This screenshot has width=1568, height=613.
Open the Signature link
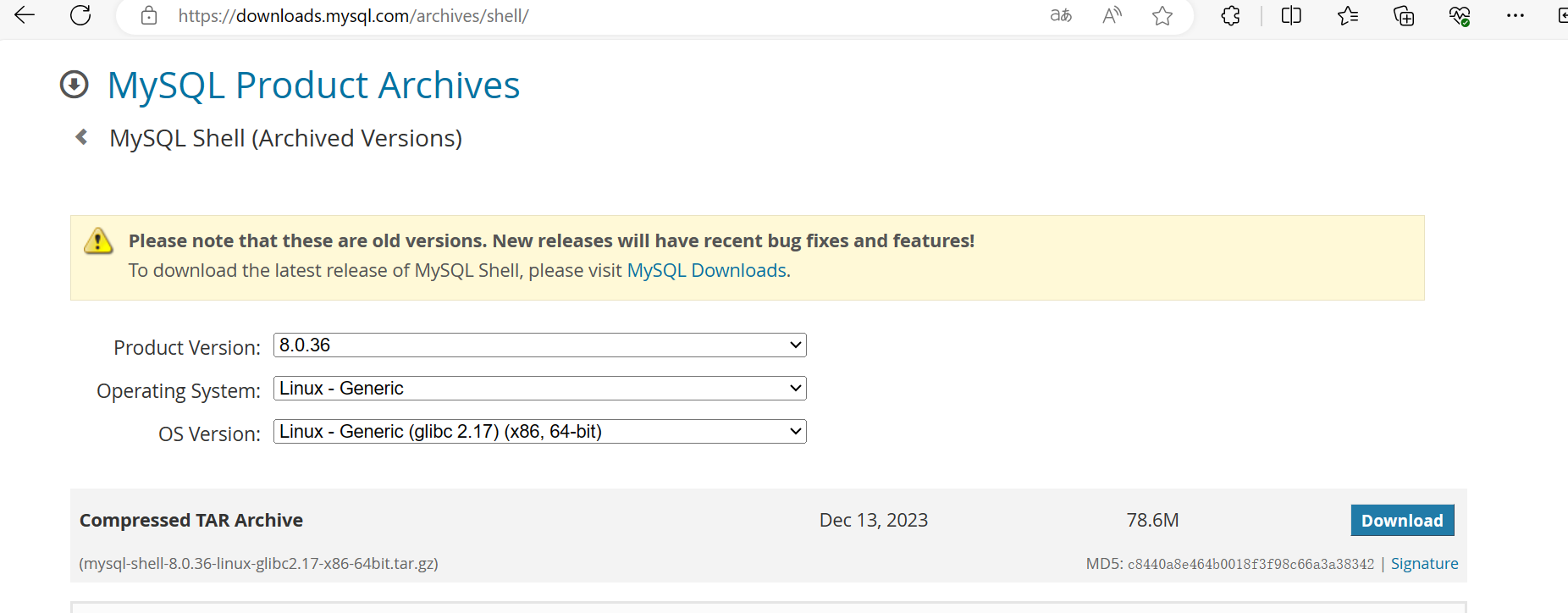click(x=1424, y=564)
